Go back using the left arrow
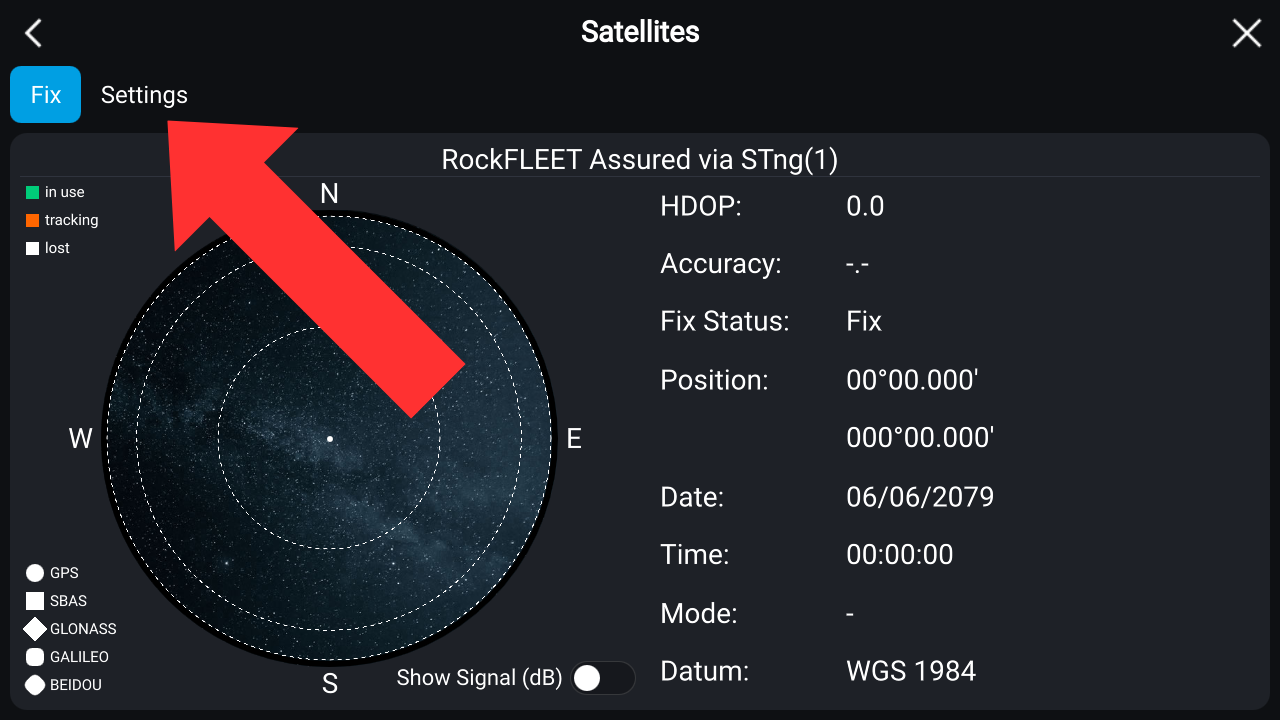This screenshot has height=720, width=1280. 34,33
